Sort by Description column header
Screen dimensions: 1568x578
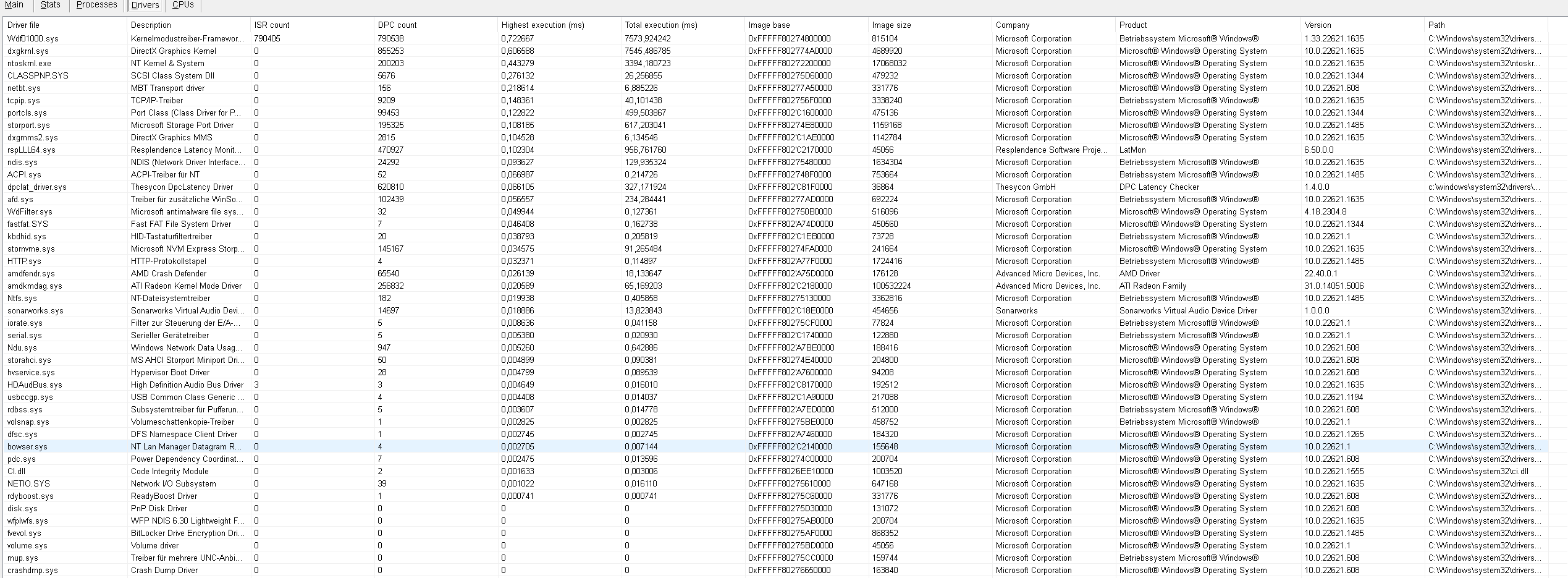pos(188,25)
